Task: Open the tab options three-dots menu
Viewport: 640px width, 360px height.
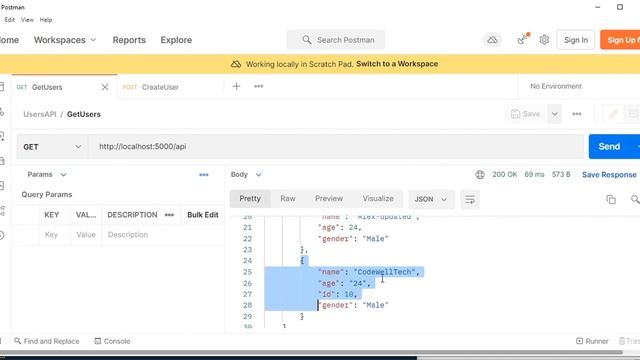Action: pyautogui.click(x=258, y=87)
